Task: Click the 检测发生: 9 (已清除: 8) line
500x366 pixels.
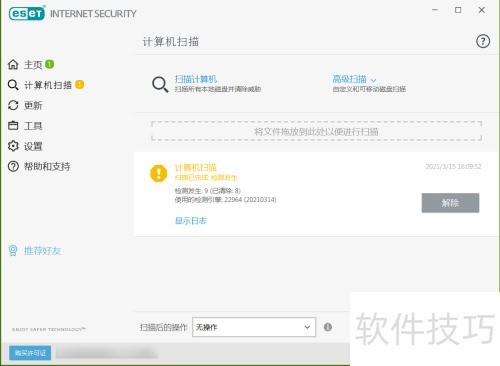Action: click(207, 191)
